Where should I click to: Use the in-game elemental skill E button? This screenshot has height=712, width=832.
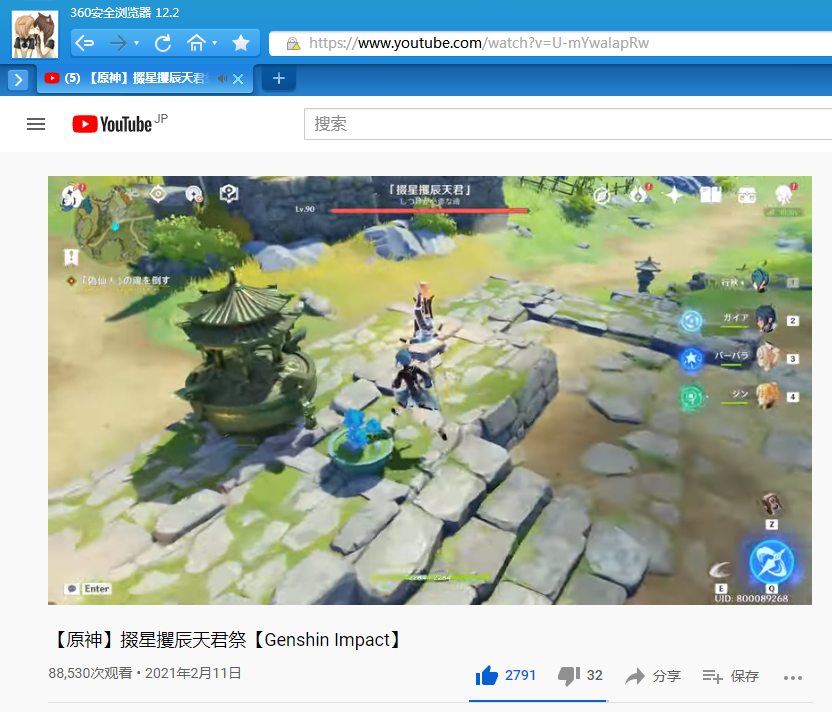coord(720,572)
